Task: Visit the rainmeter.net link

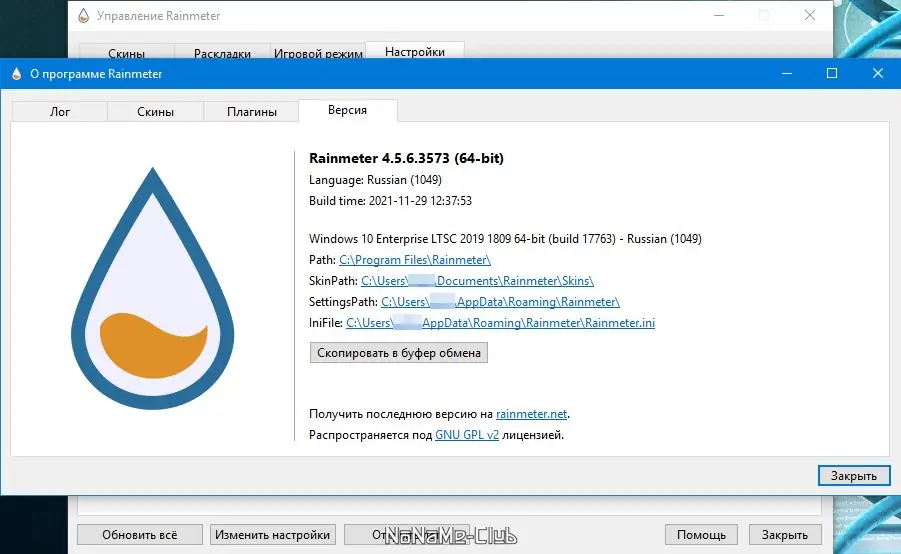Action: pos(532,414)
